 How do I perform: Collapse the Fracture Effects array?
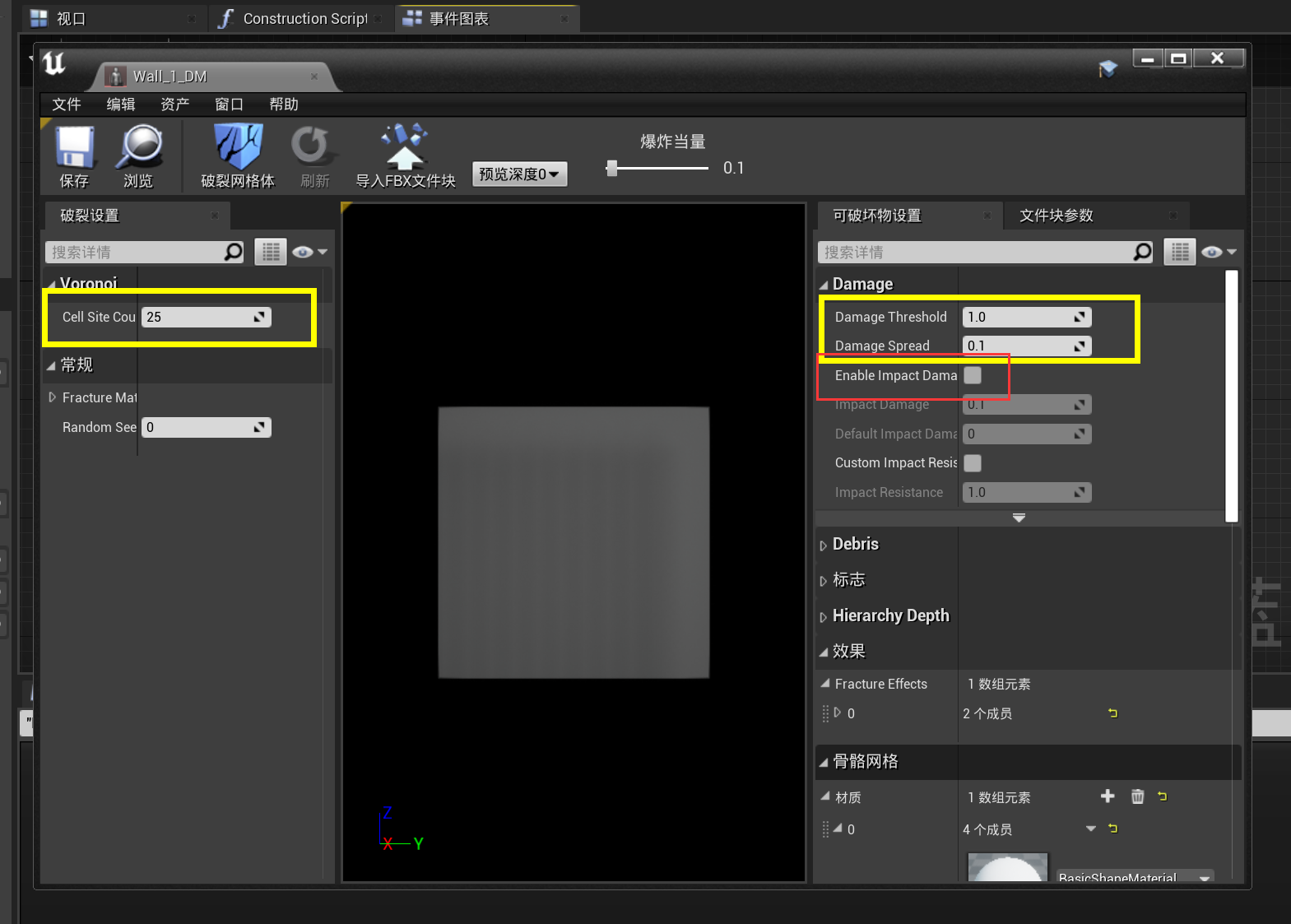point(825,683)
